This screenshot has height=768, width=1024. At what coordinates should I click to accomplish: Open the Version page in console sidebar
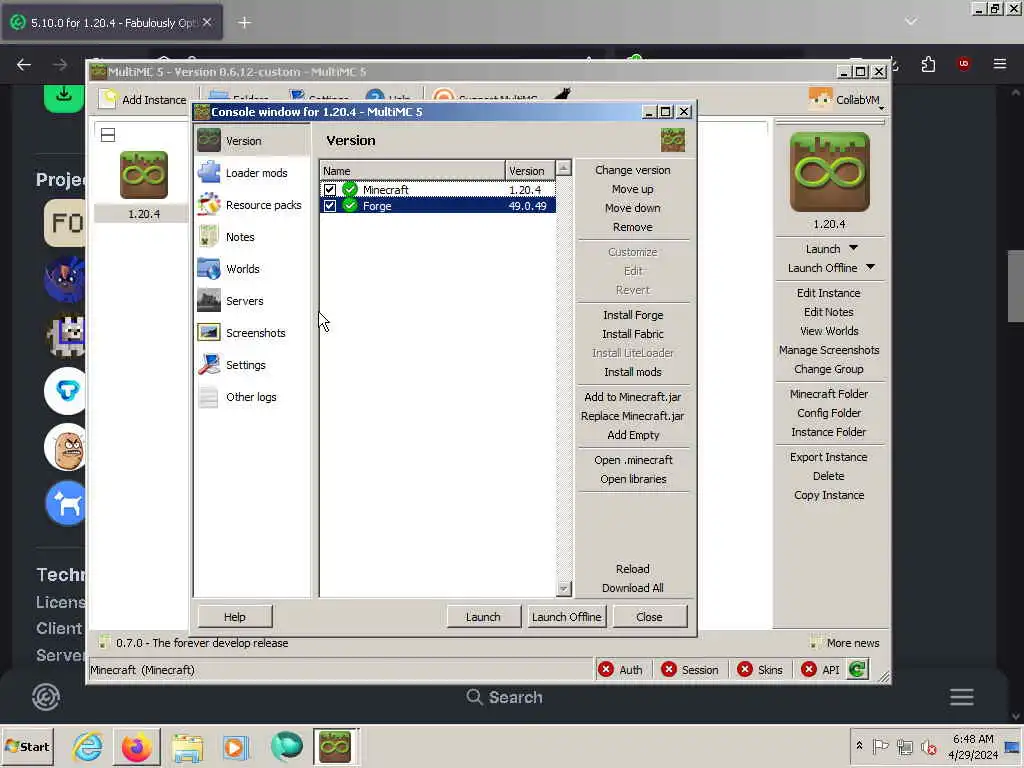click(x=251, y=140)
